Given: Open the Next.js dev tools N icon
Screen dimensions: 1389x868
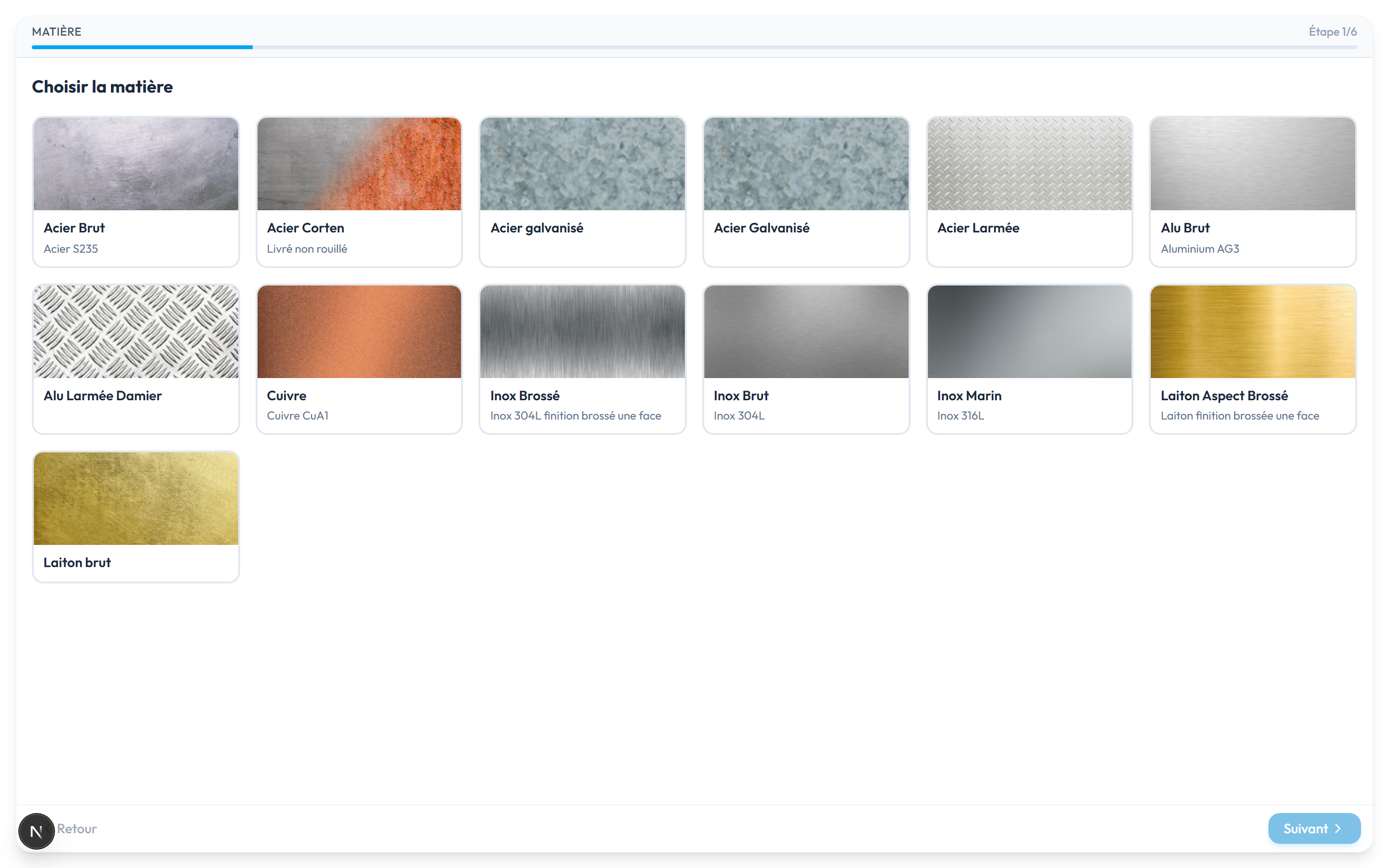Looking at the screenshot, I should pos(36,831).
